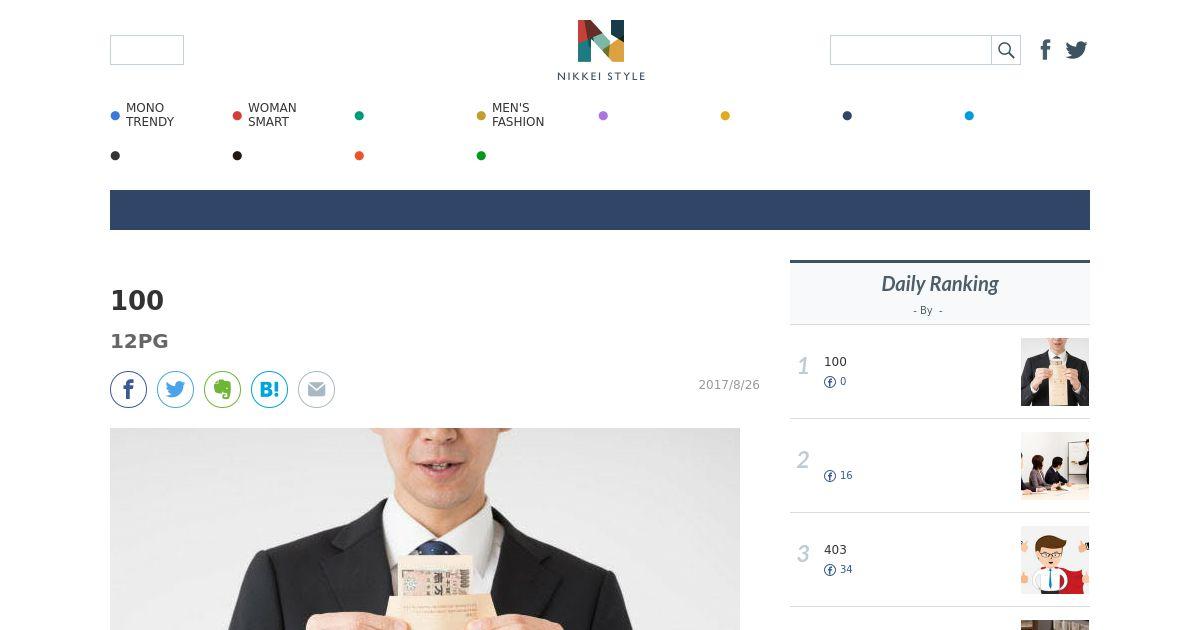Open ranking item 3 titled 403
The image size is (1200, 630).
(835, 550)
